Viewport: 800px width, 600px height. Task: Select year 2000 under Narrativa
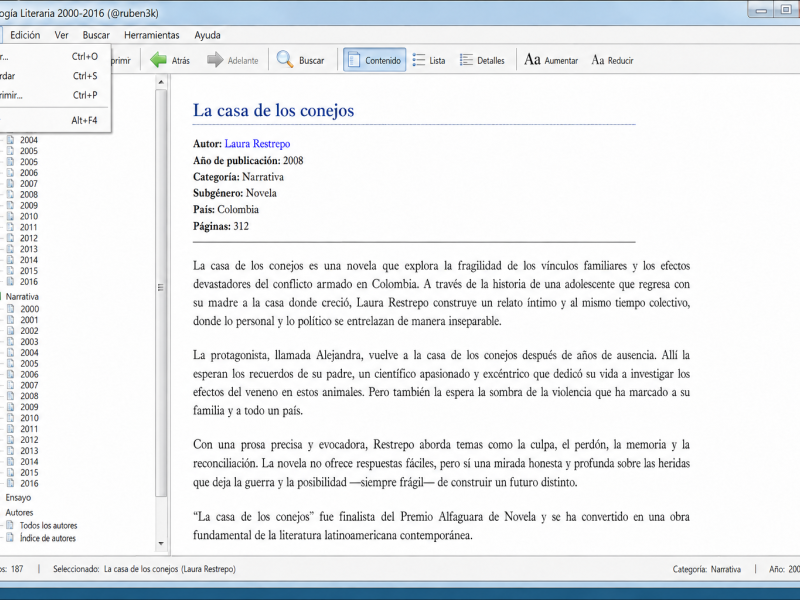[x=30, y=309]
